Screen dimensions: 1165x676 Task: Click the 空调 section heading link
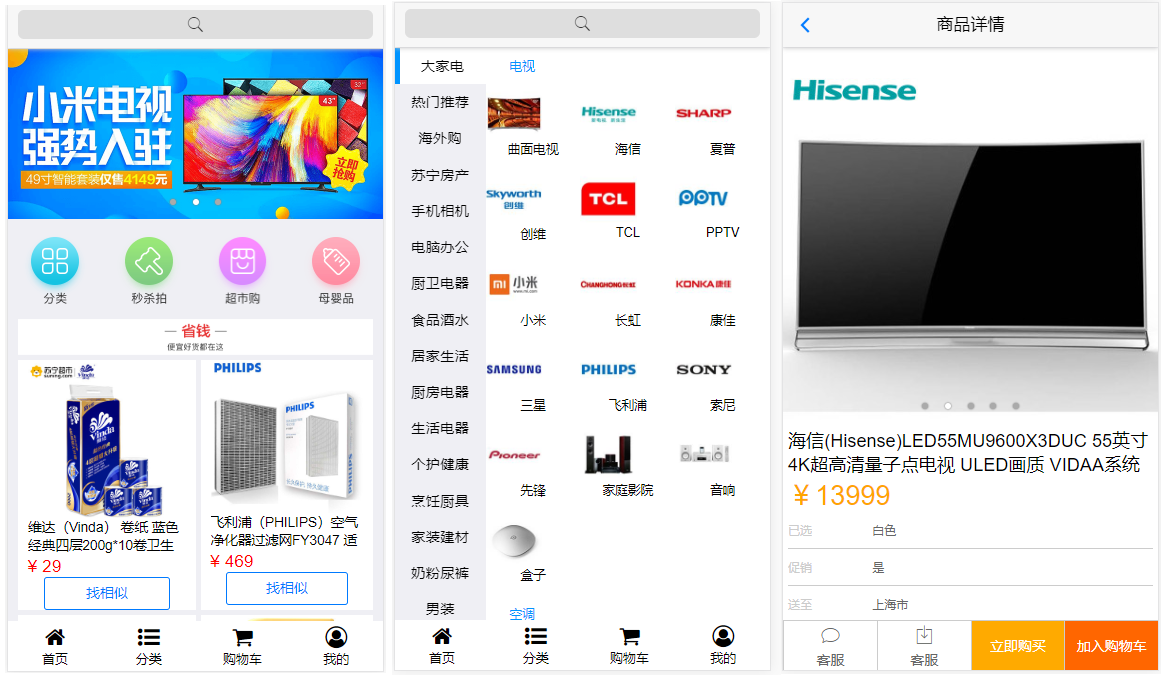(x=522, y=614)
